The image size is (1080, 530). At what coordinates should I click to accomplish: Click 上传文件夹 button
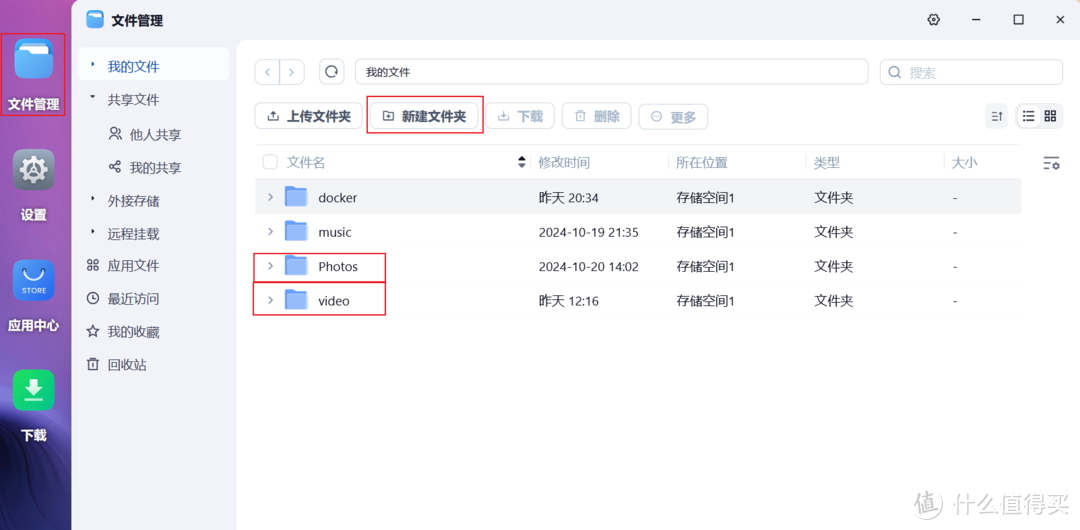[x=309, y=116]
